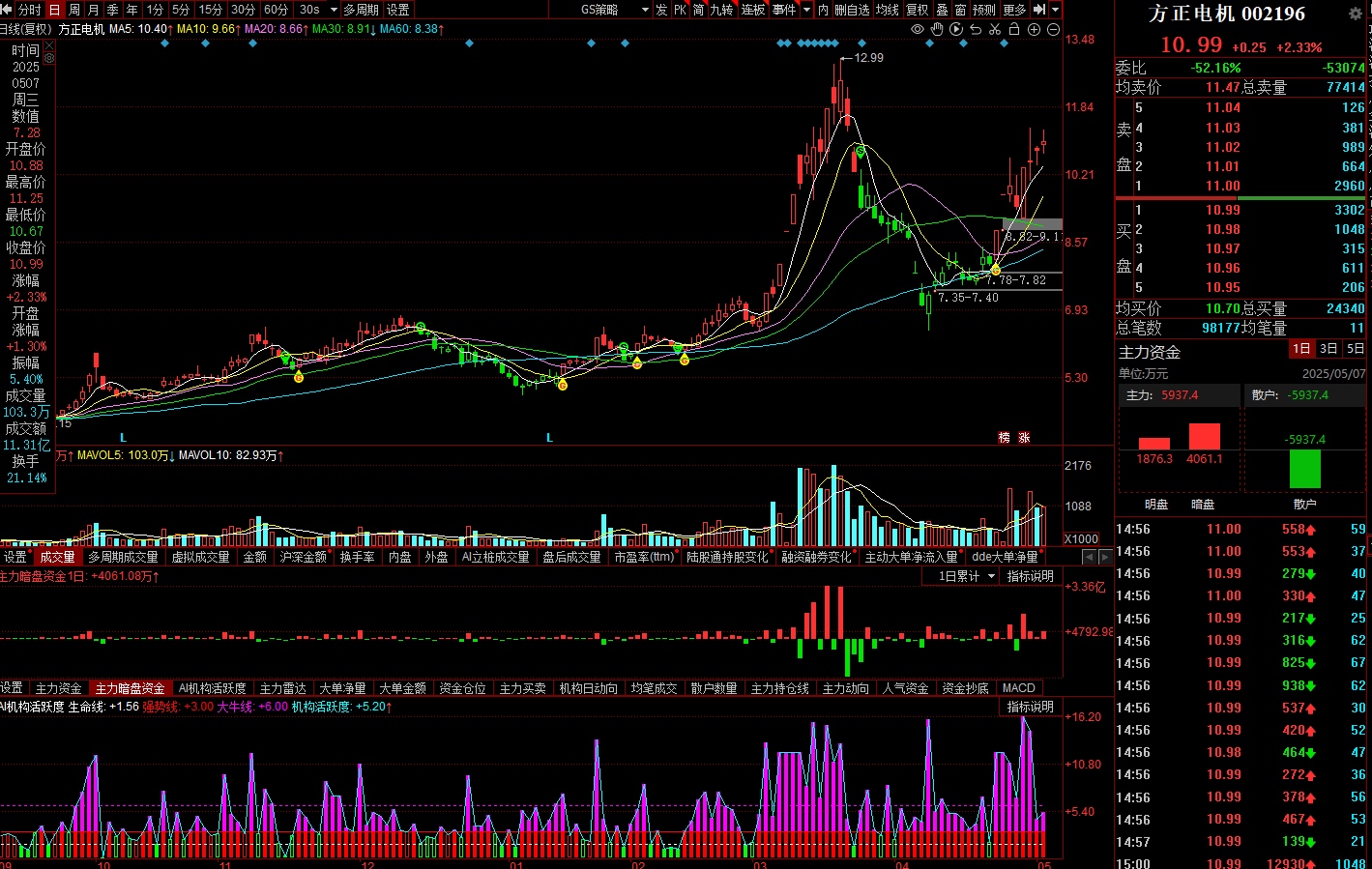The height and width of the screenshot is (869, 1372).
Task: Expand the last dropdown arrow in toolbar
Action: pos(1056,10)
